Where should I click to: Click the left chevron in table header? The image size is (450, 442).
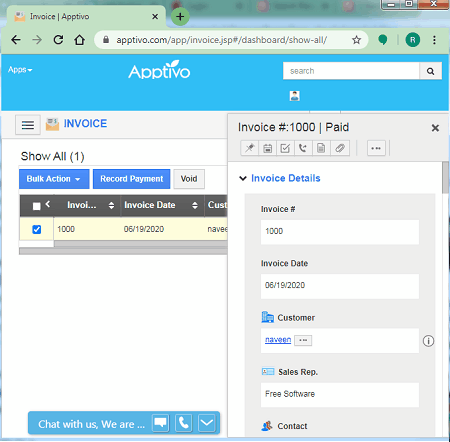48,204
